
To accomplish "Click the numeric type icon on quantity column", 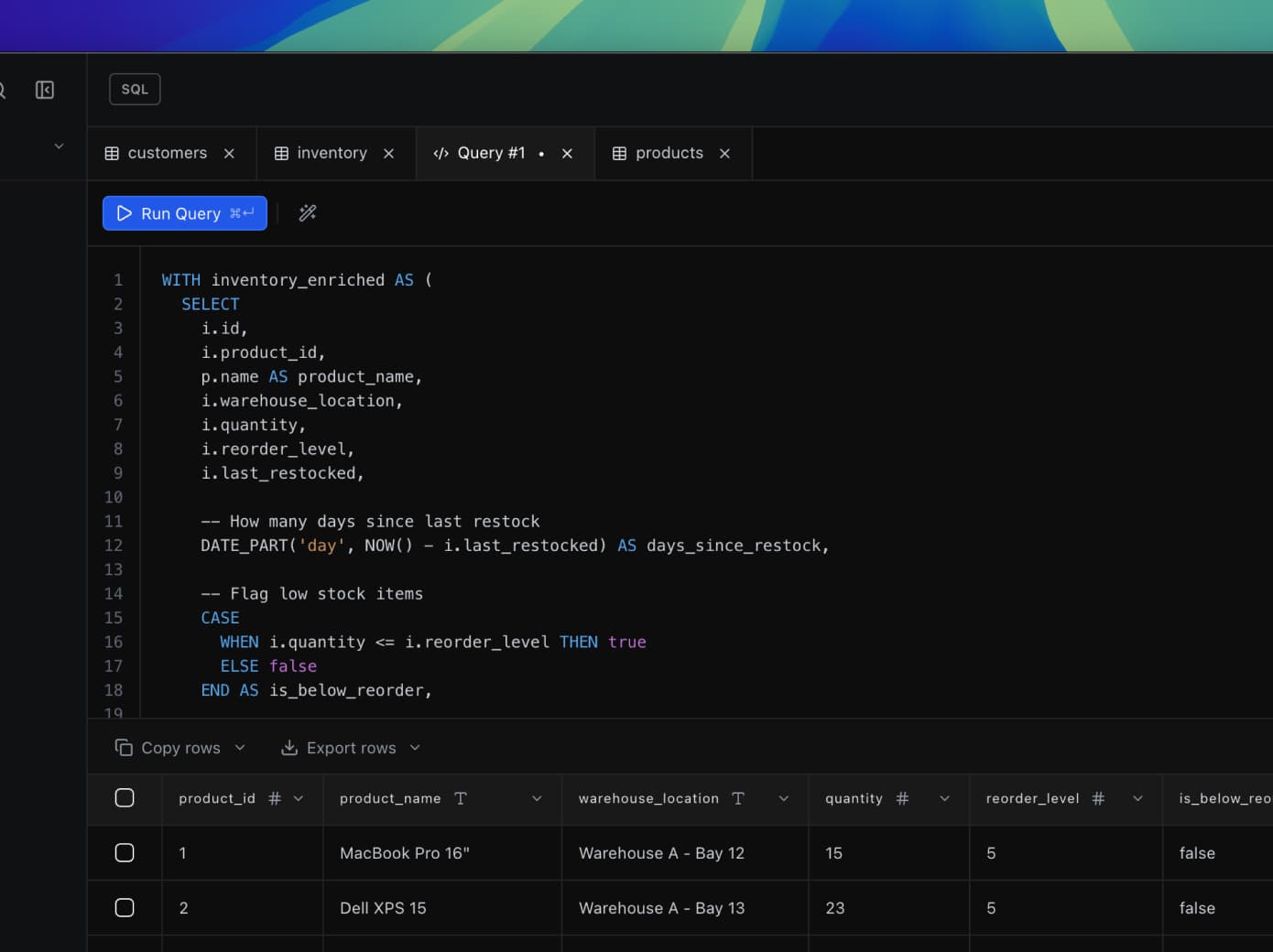I will pyautogui.click(x=902, y=798).
